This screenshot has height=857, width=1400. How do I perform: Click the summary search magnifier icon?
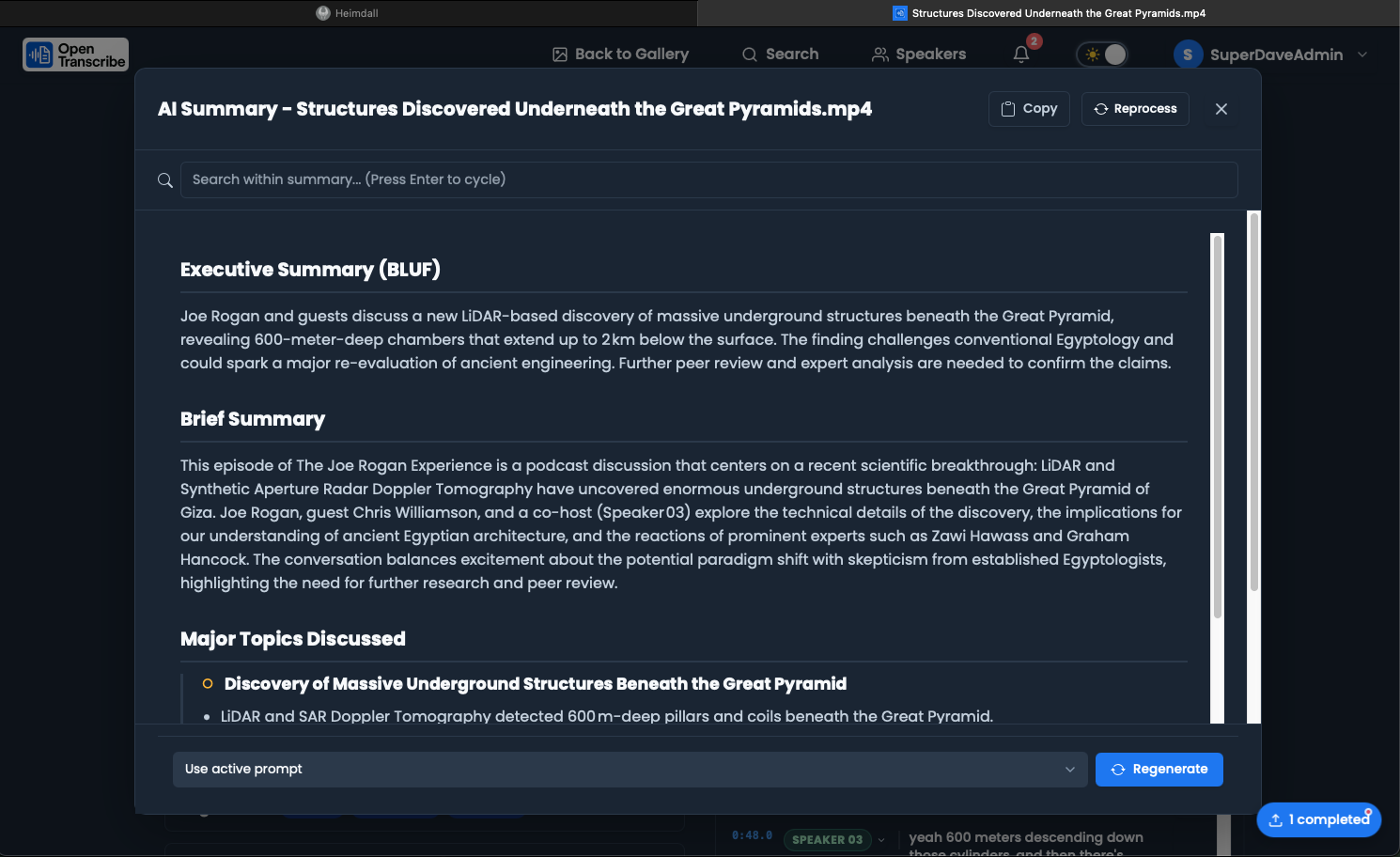pyautogui.click(x=165, y=180)
